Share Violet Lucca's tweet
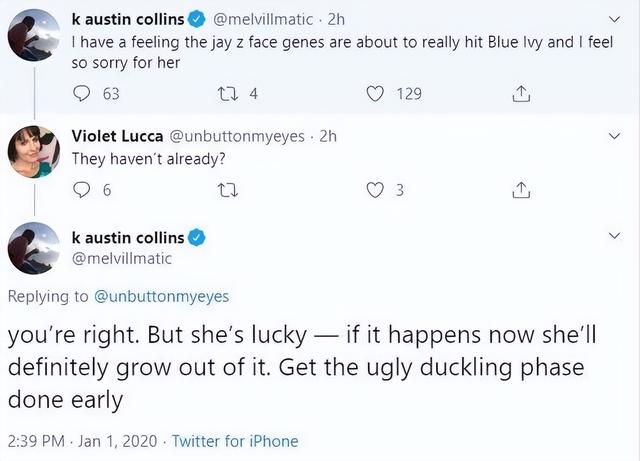This screenshot has width=640, height=461. [x=519, y=191]
